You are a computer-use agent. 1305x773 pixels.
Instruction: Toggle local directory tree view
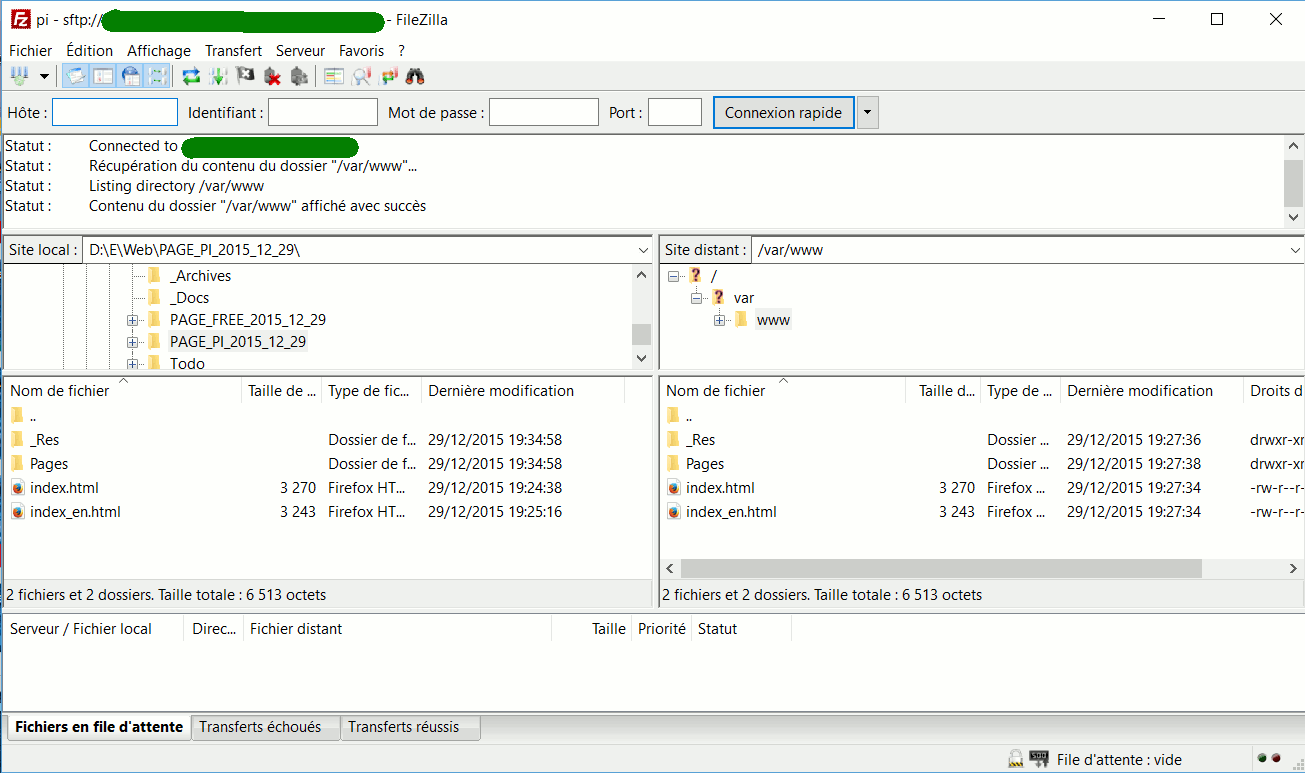pyautogui.click(x=103, y=76)
